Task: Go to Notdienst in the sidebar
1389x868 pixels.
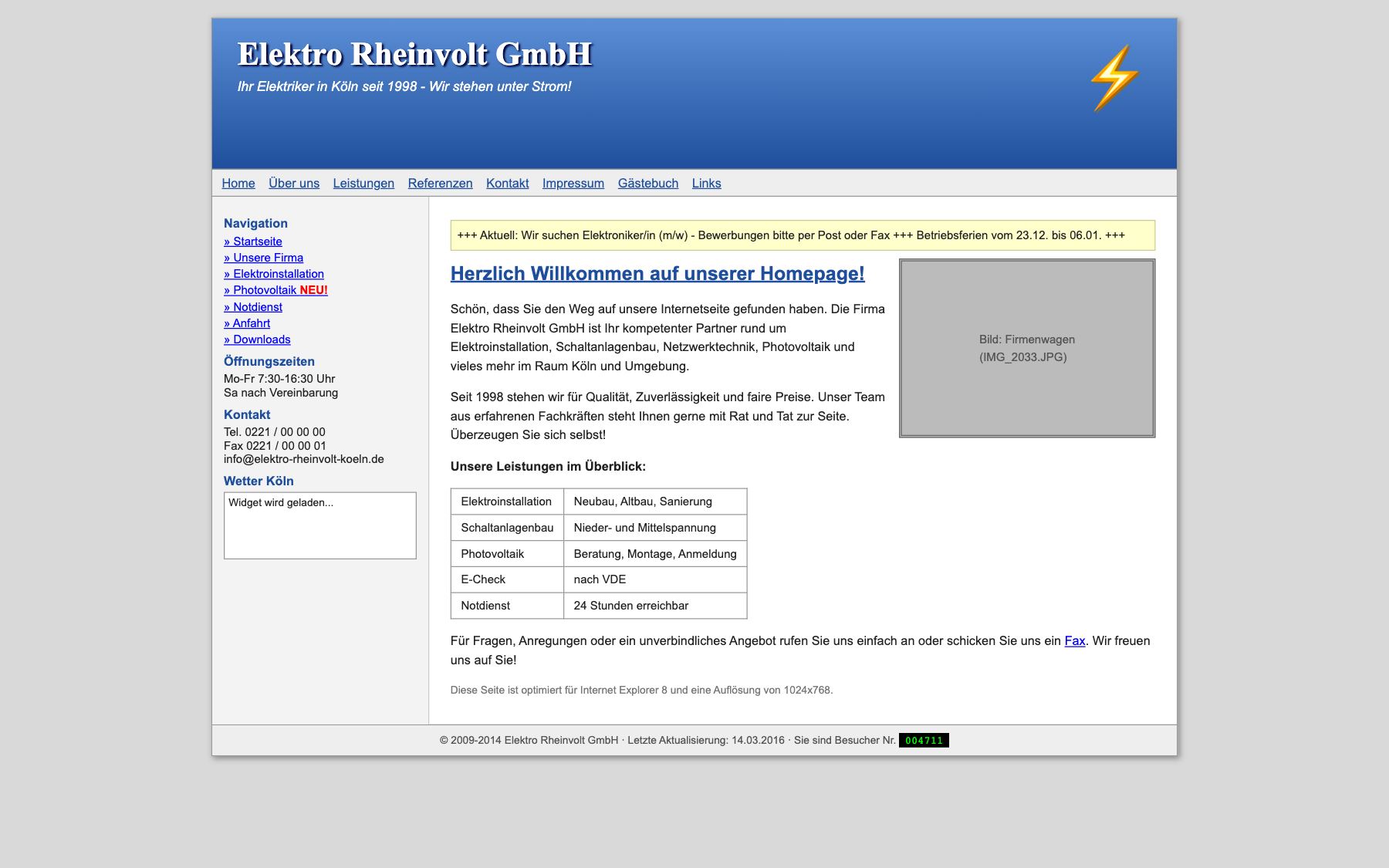Action: click(253, 307)
